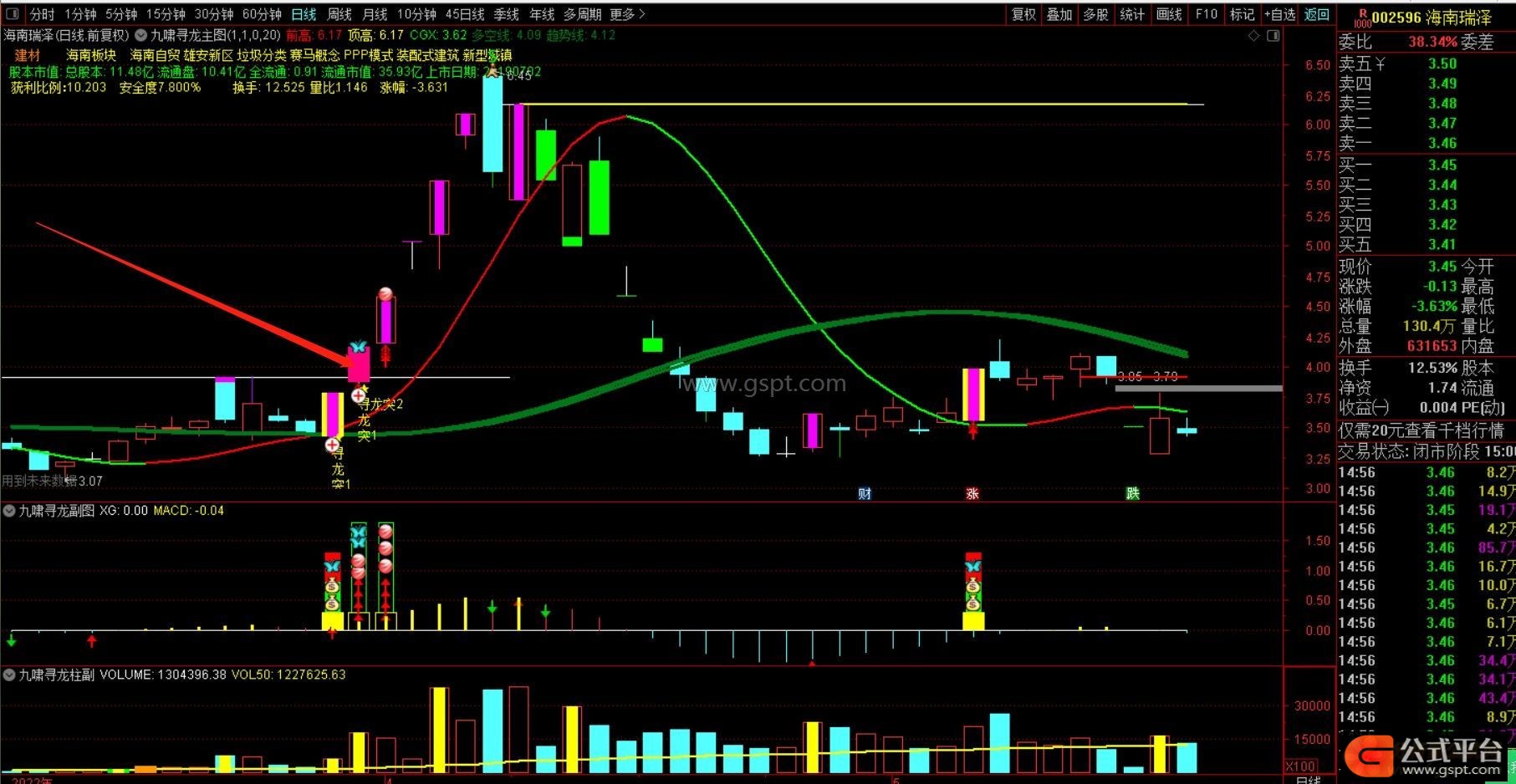The width and height of the screenshot is (1516, 784).
Task: Select the 15分钟 period tab
Action: (166, 14)
